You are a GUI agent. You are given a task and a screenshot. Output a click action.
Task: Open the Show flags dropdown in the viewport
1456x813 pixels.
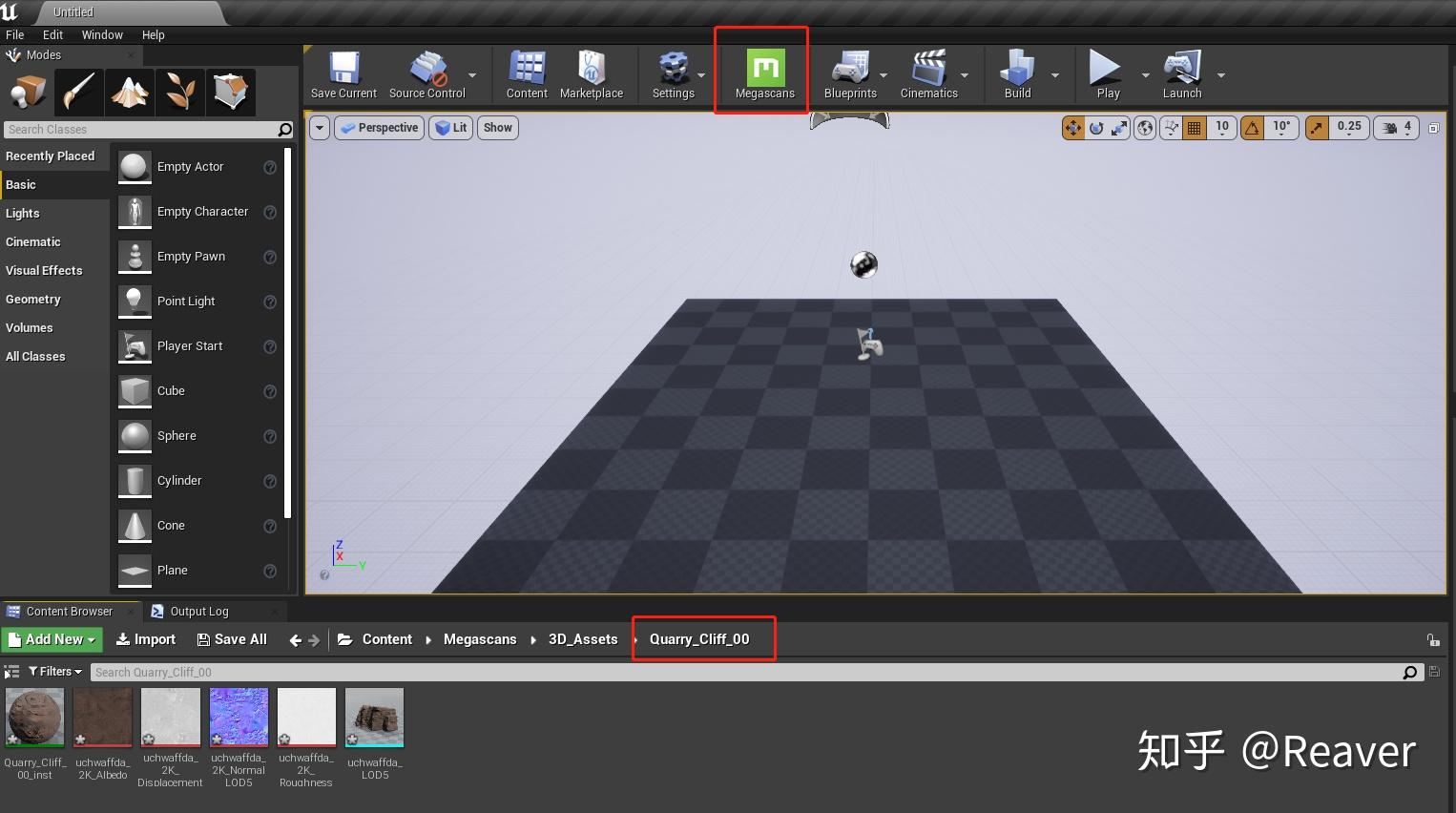tap(497, 127)
